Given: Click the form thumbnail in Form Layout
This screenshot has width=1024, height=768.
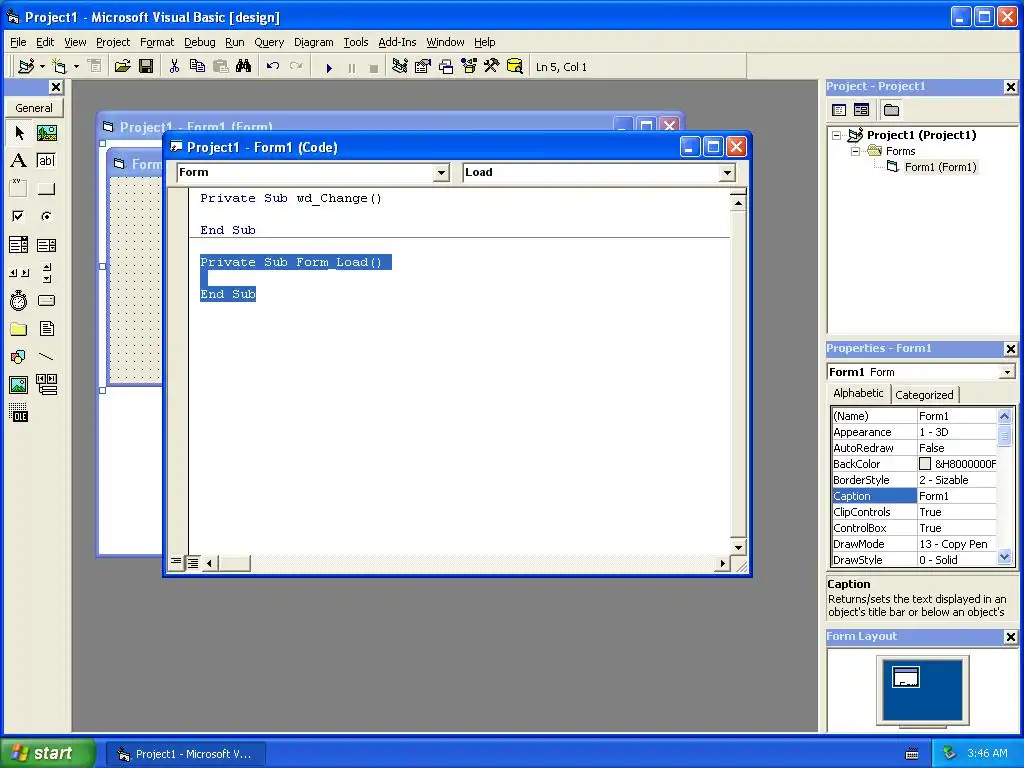Looking at the screenshot, I should coord(906,677).
